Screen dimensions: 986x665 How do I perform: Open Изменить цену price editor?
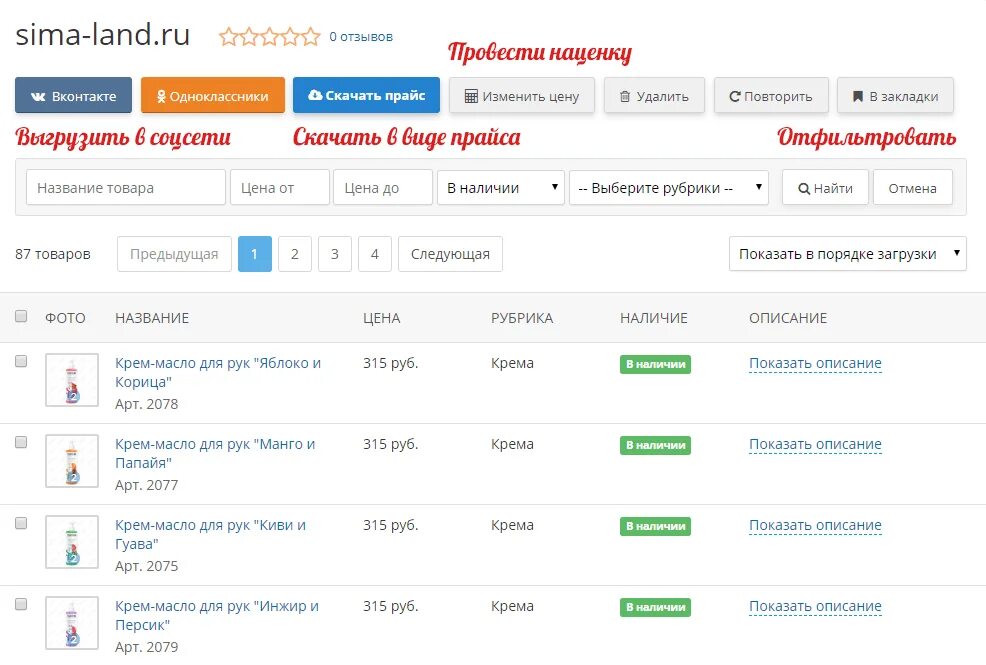pos(521,96)
